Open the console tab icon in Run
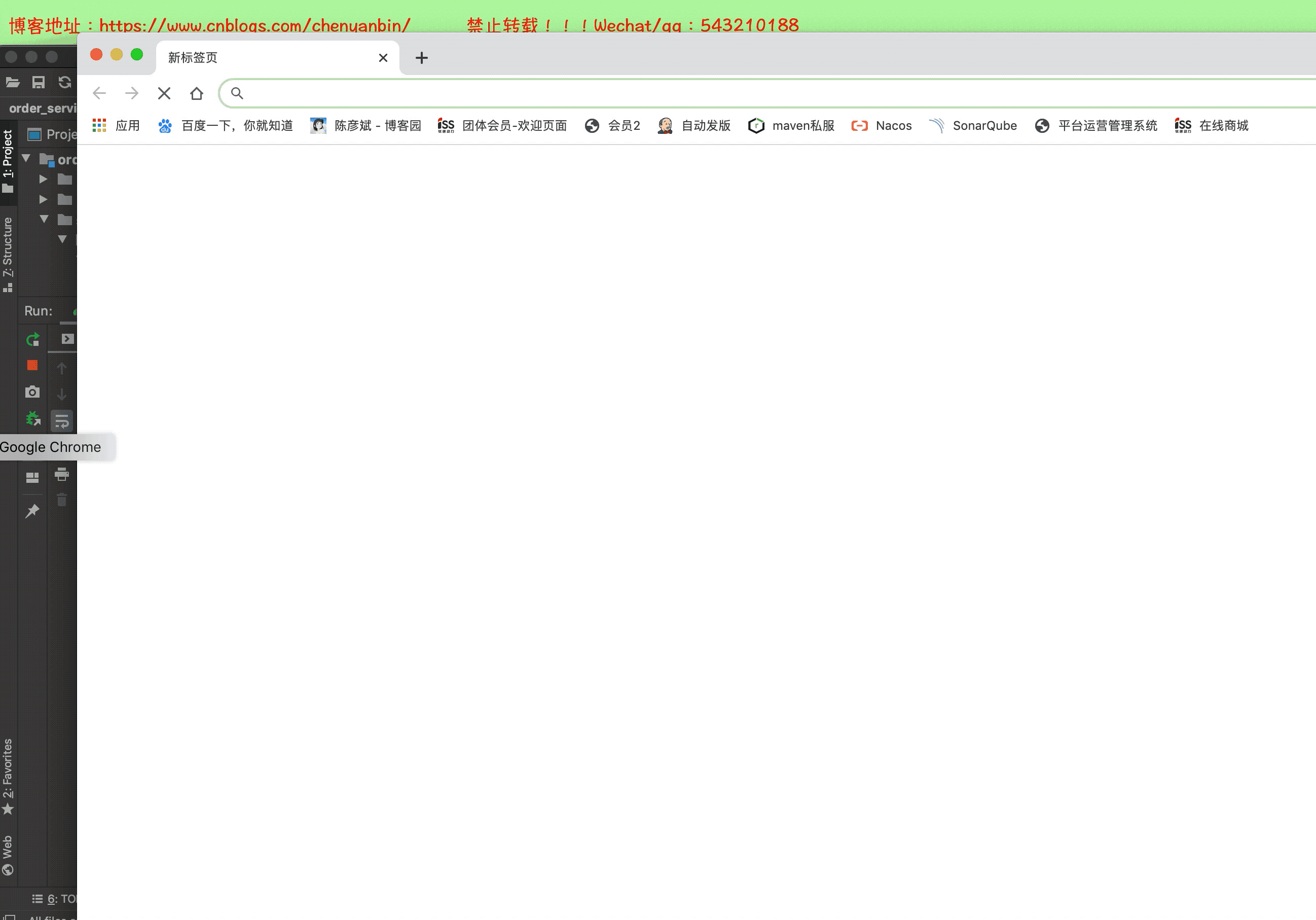 pos(67,339)
